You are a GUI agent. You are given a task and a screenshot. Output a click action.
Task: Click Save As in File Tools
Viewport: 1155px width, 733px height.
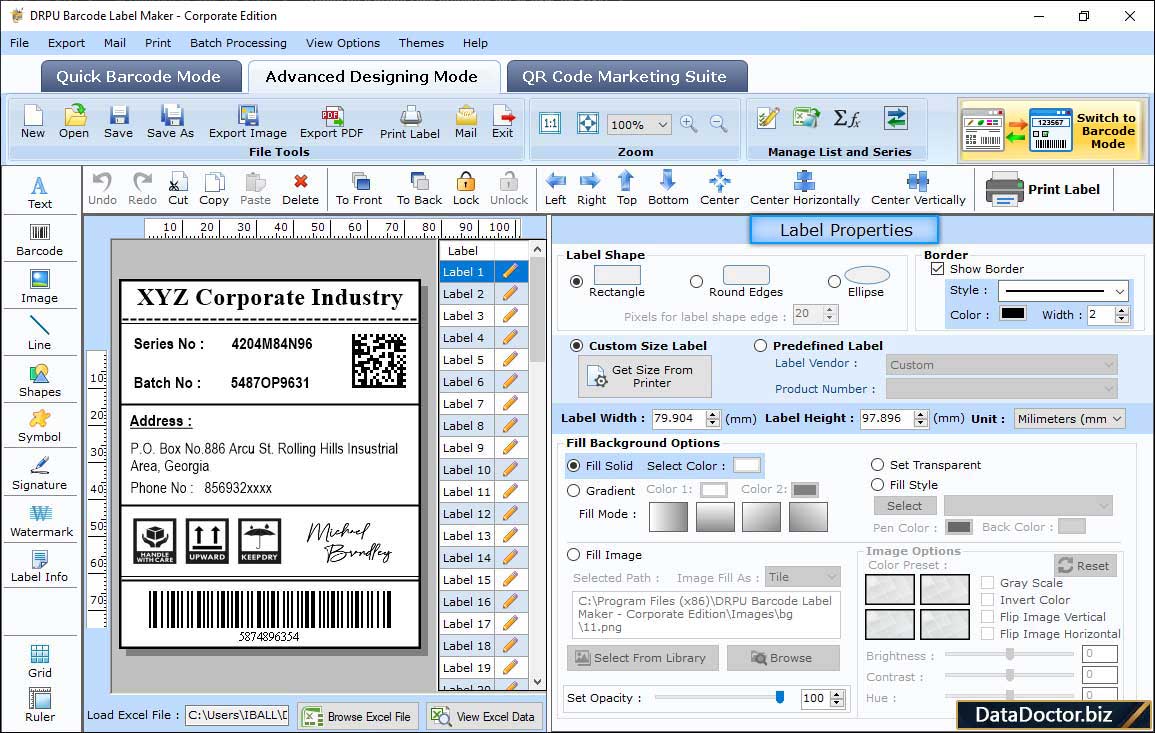[170, 122]
